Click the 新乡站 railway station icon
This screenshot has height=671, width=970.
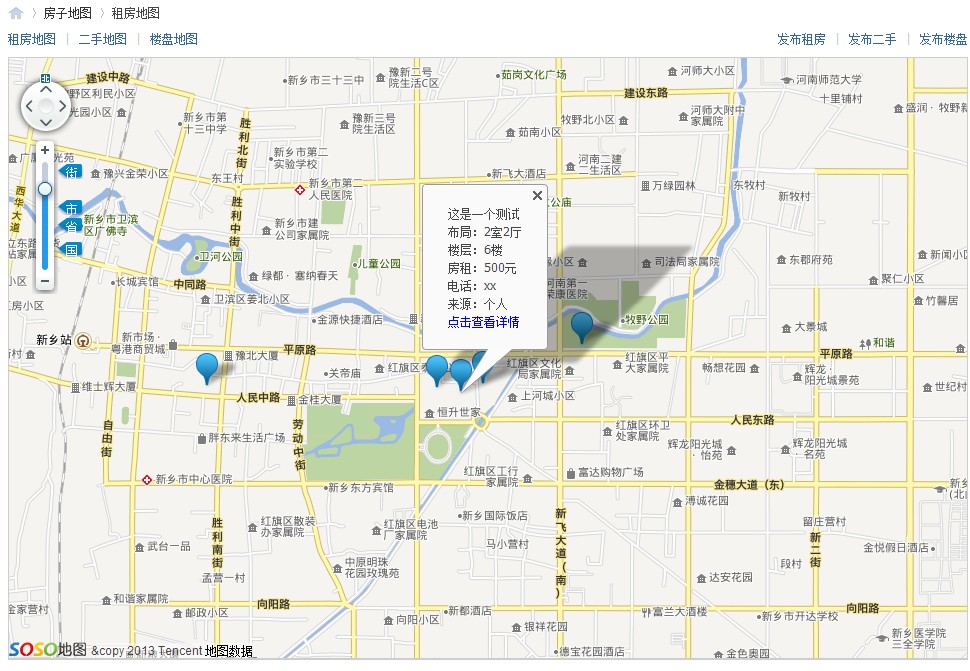[84, 340]
